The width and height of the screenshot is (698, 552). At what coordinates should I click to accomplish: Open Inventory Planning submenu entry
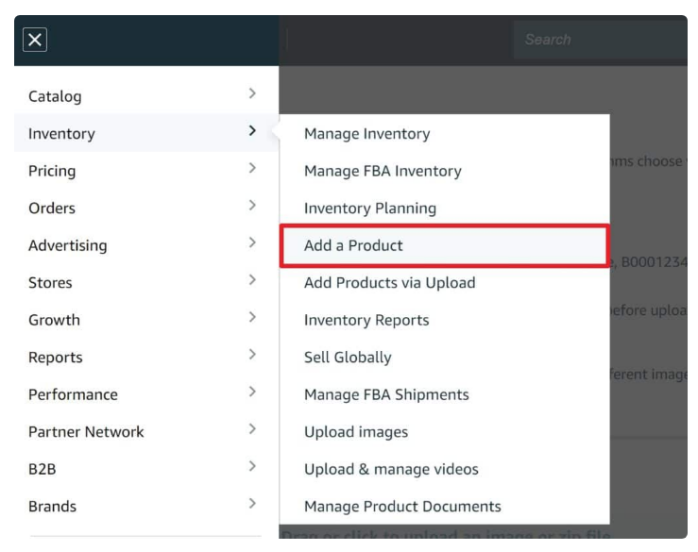[x=444, y=208]
